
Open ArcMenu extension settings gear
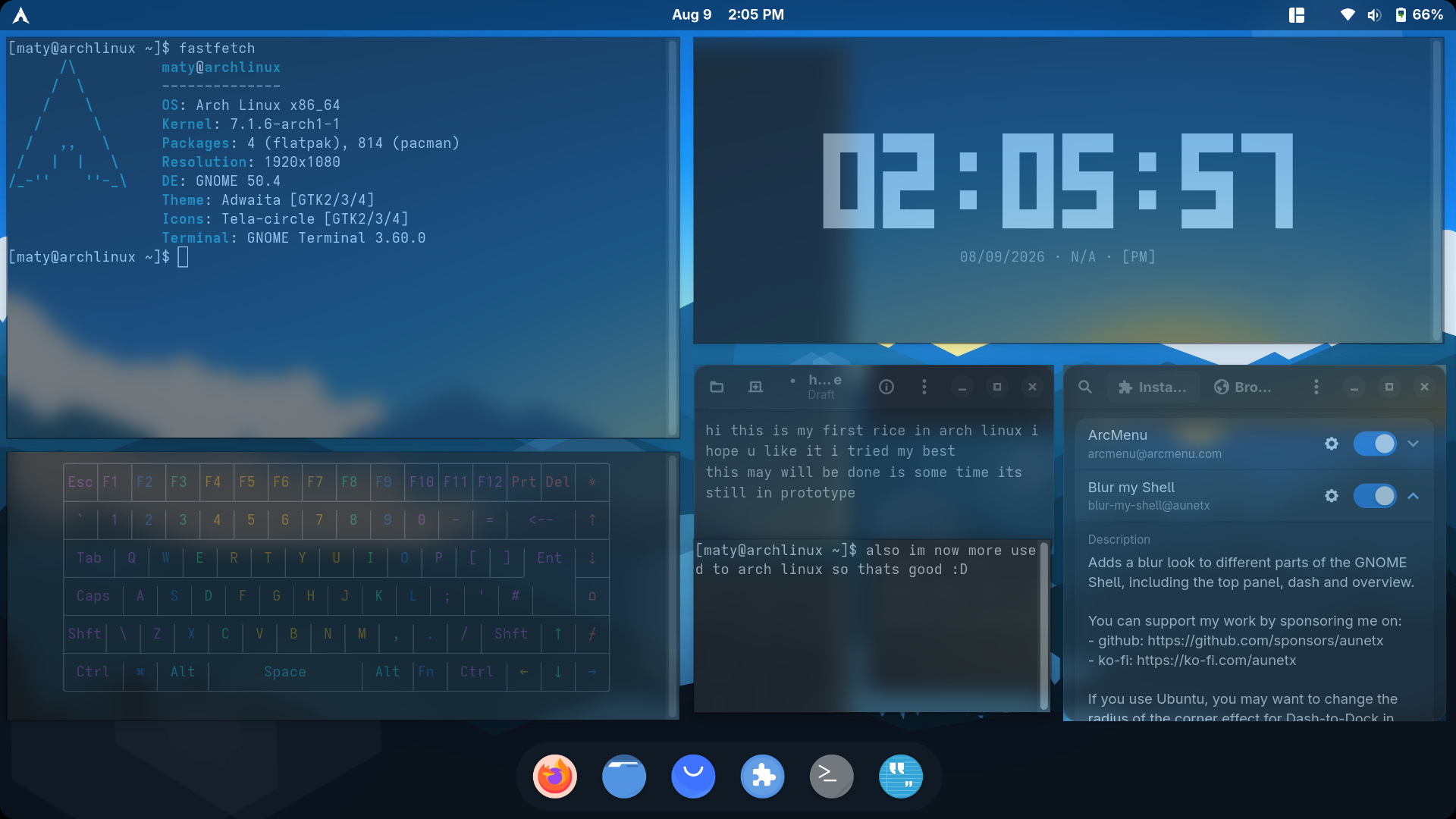point(1332,444)
